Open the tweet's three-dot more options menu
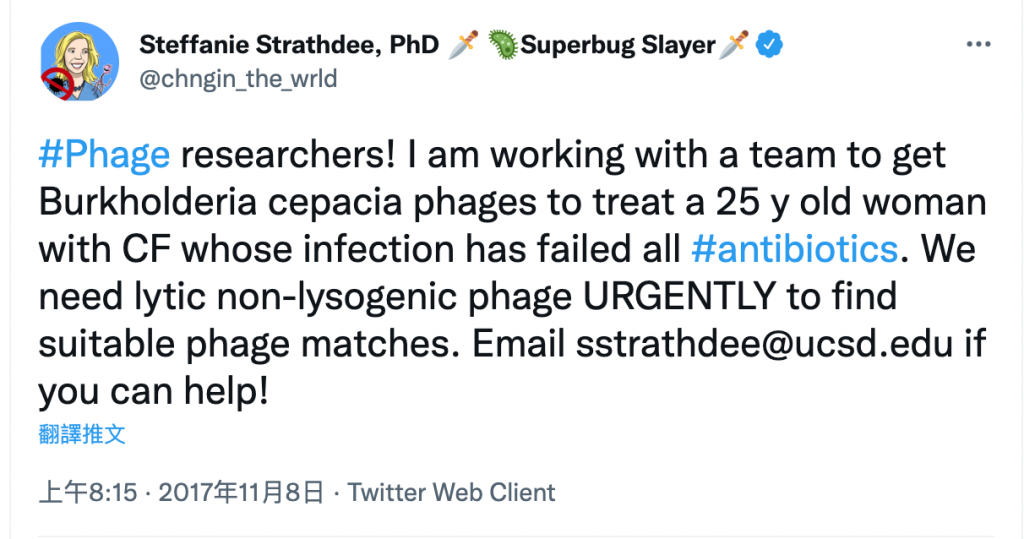 click(x=977, y=46)
